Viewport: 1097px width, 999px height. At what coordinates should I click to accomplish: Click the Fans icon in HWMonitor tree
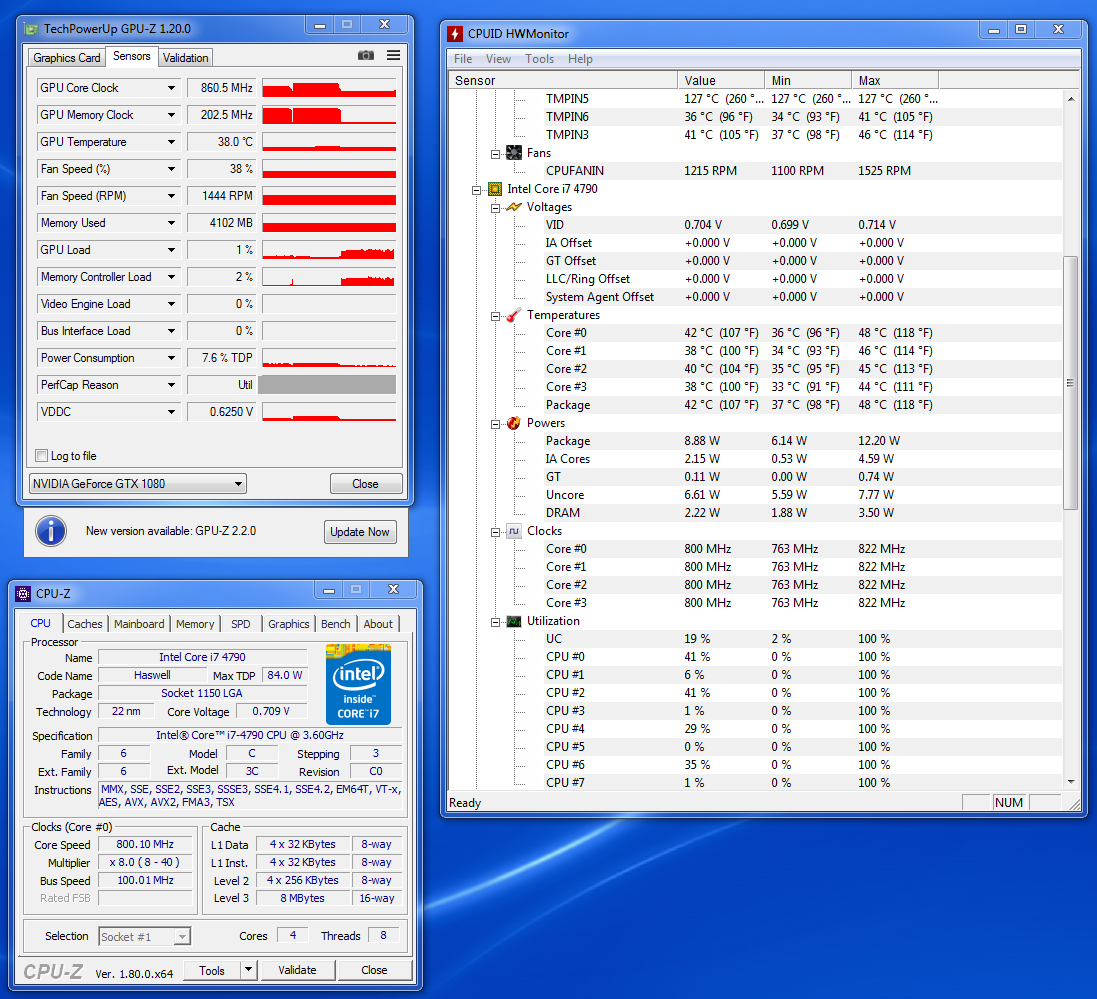(514, 153)
